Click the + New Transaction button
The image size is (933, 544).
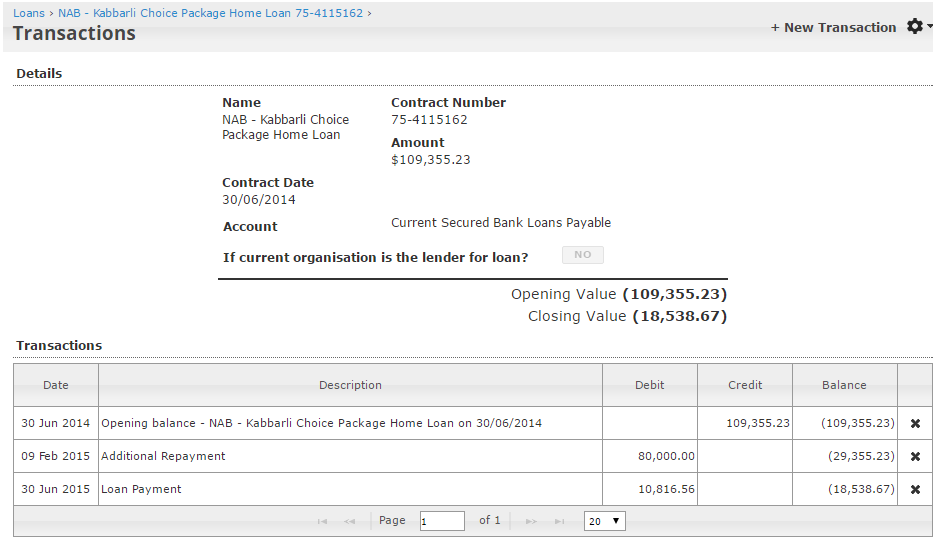(833, 27)
